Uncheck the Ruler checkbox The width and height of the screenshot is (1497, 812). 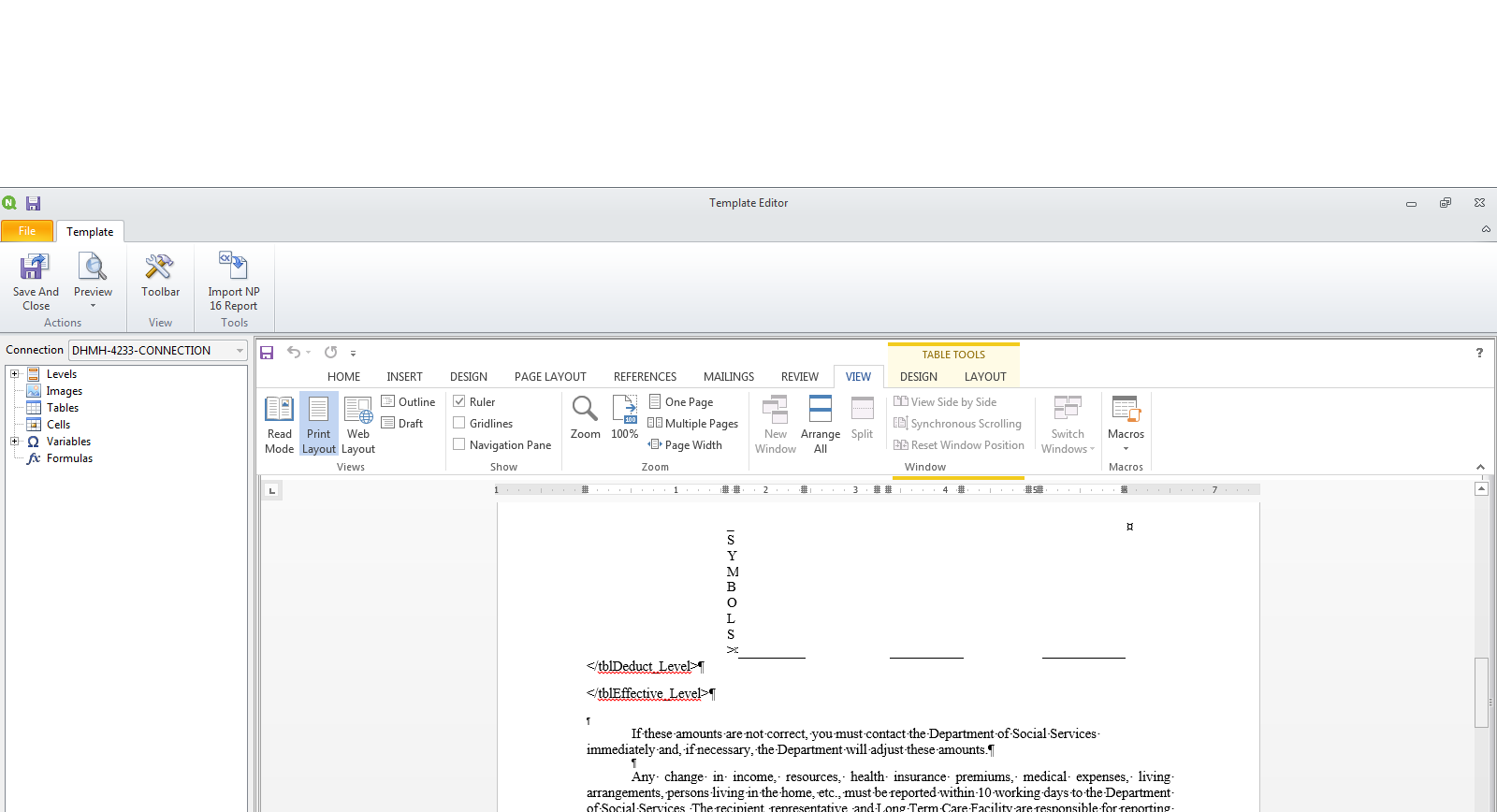[459, 401]
